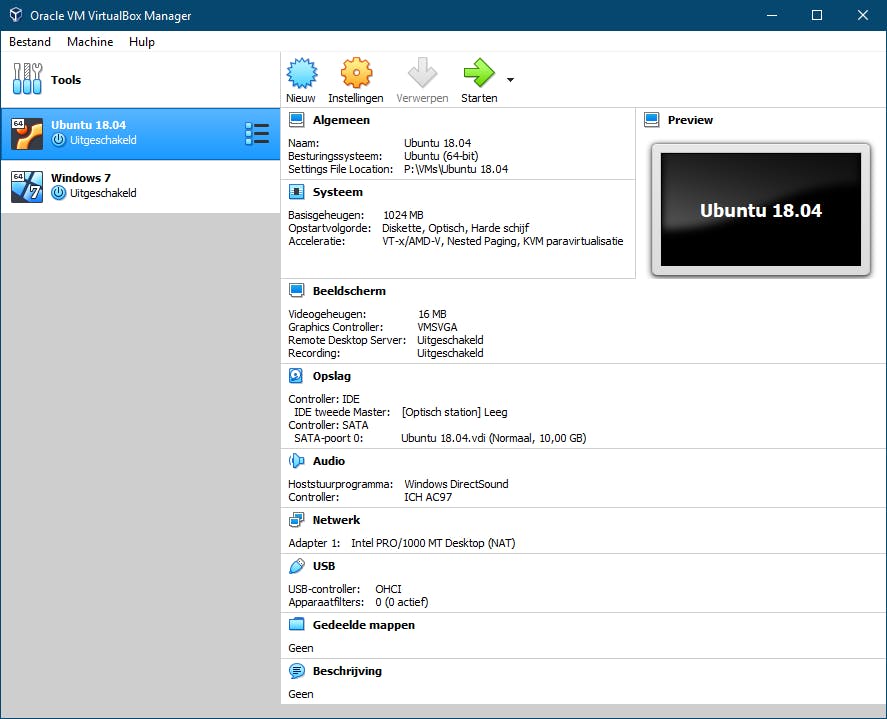Click the VirtualBox cube icon in title bar
The image size is (887, 719).
16,15
